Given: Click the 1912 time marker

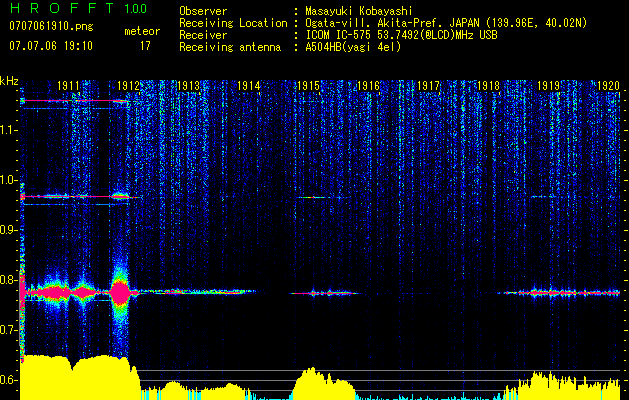Looking at the screenshot, I should (128, 85).
